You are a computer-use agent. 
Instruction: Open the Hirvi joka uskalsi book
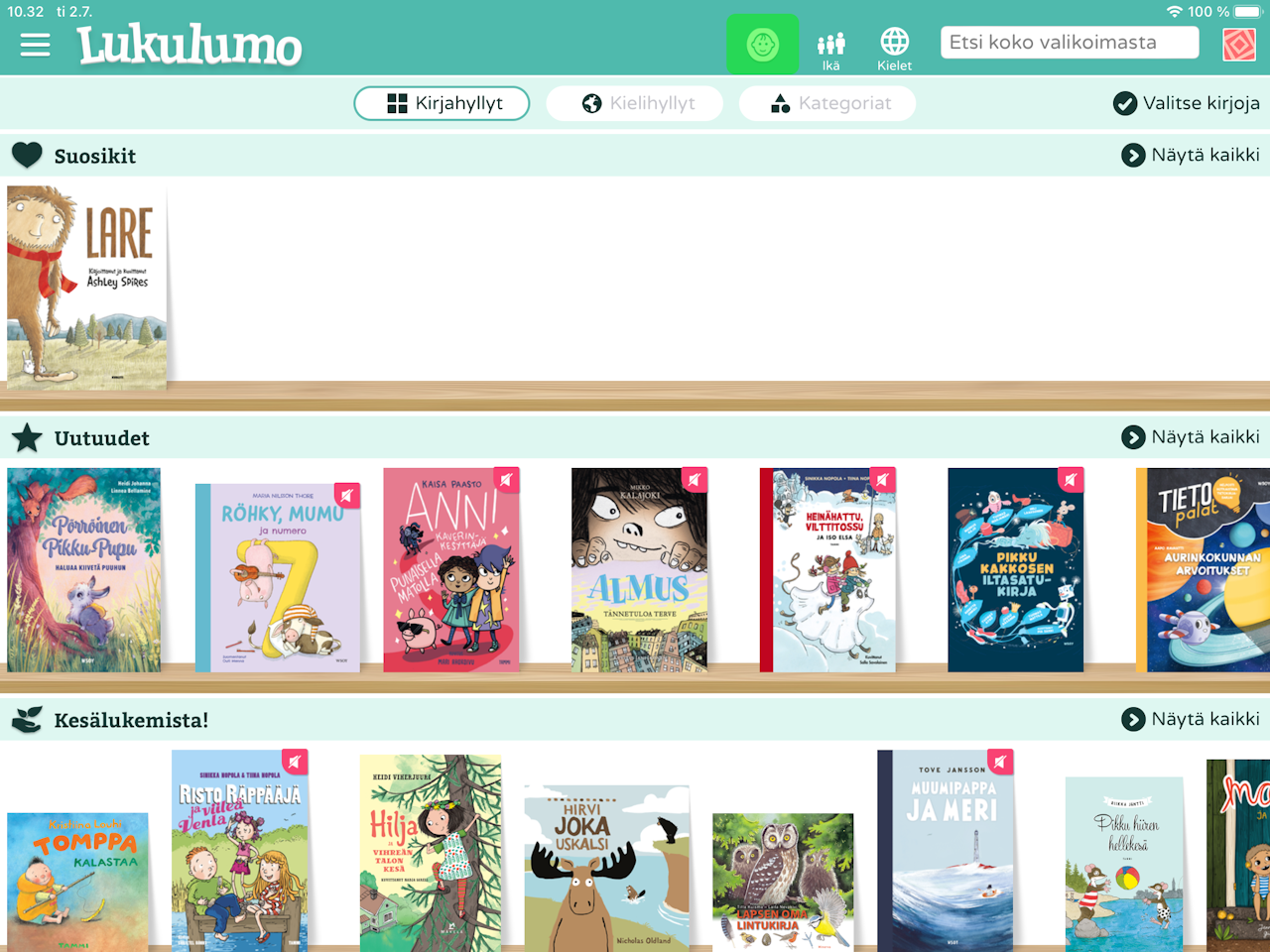tap(606, 869)
